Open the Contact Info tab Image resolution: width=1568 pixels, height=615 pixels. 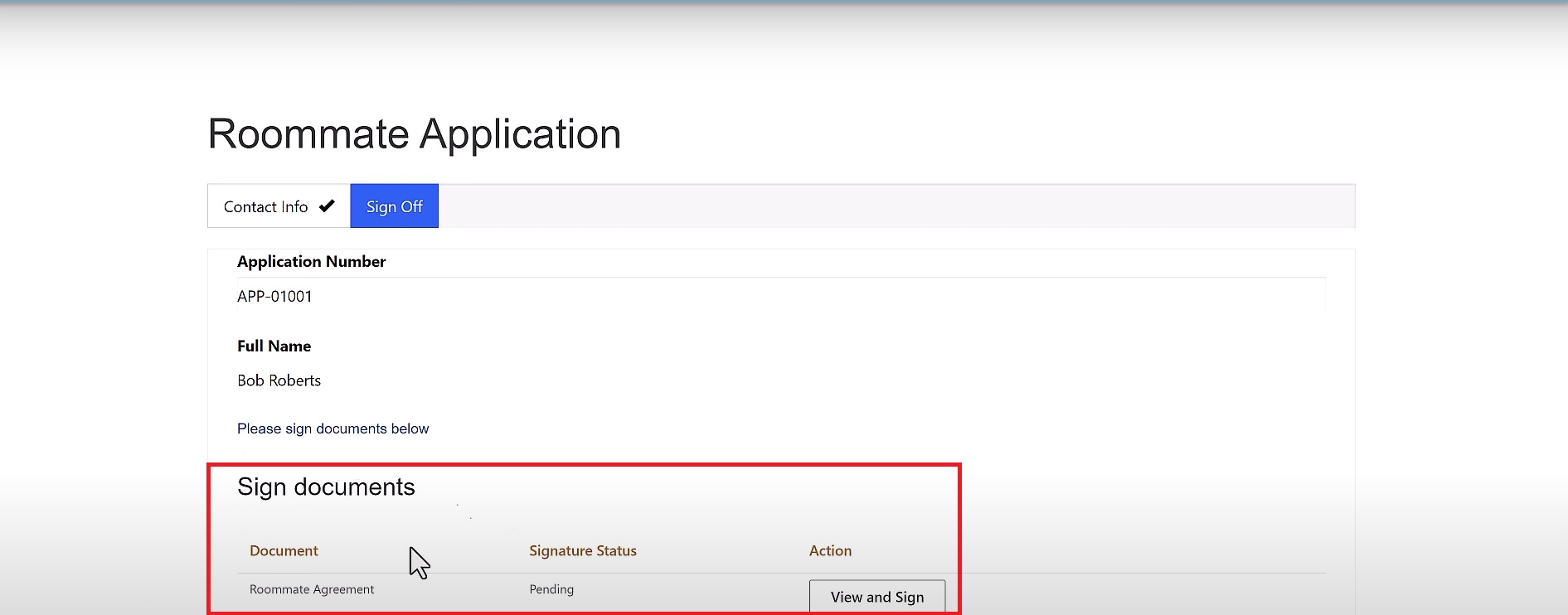point(266,206)
